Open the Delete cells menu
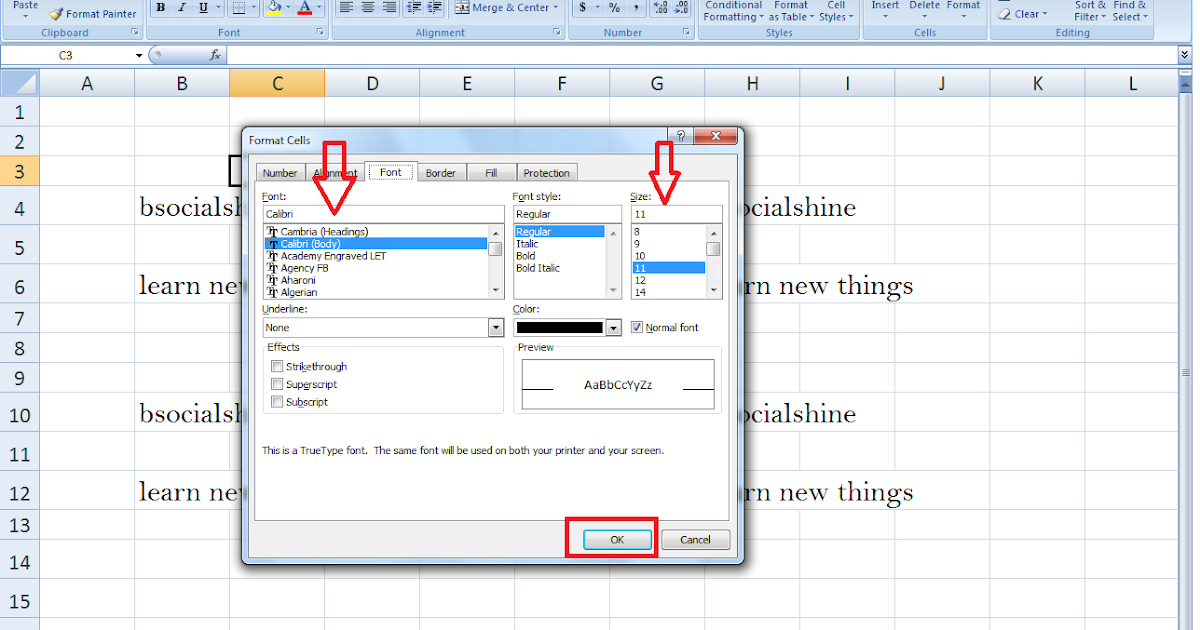The width and height of the screenshot is (1200, 630). [925, 11]
